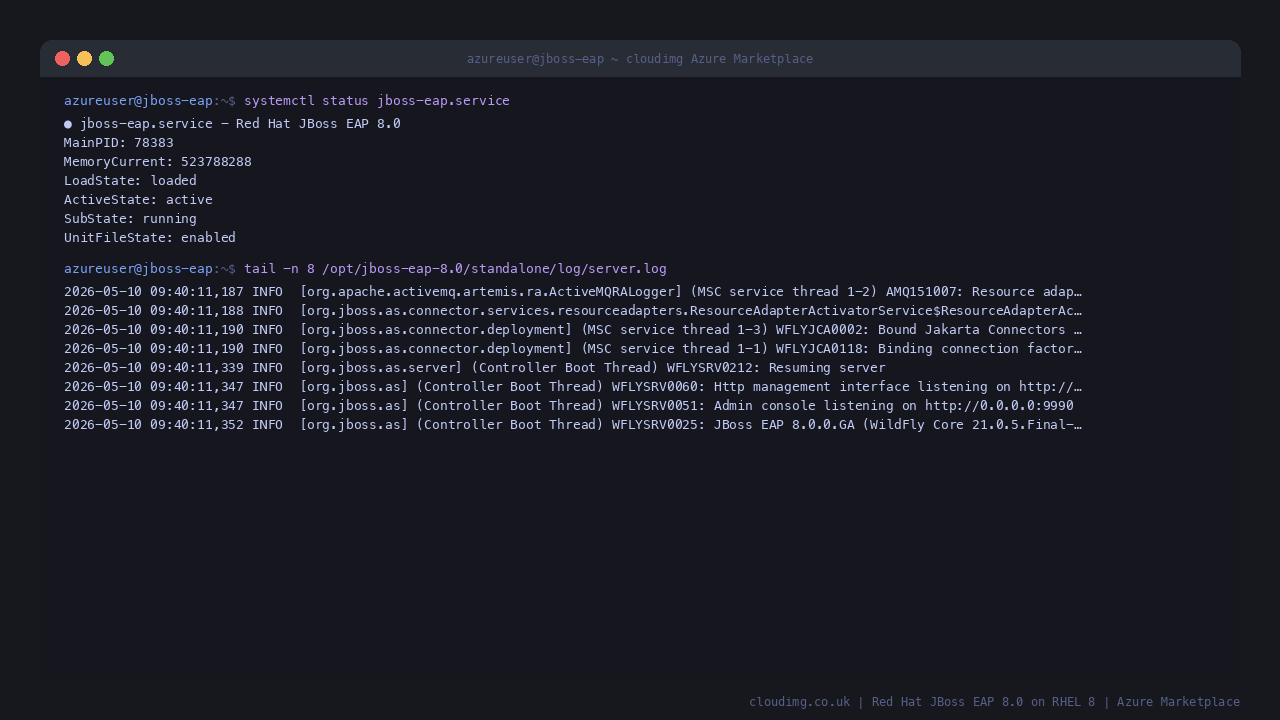Screen dimensions: 1280x720
Task: Click the 'tail -n 8' server.log command
Action: [455, 269]
